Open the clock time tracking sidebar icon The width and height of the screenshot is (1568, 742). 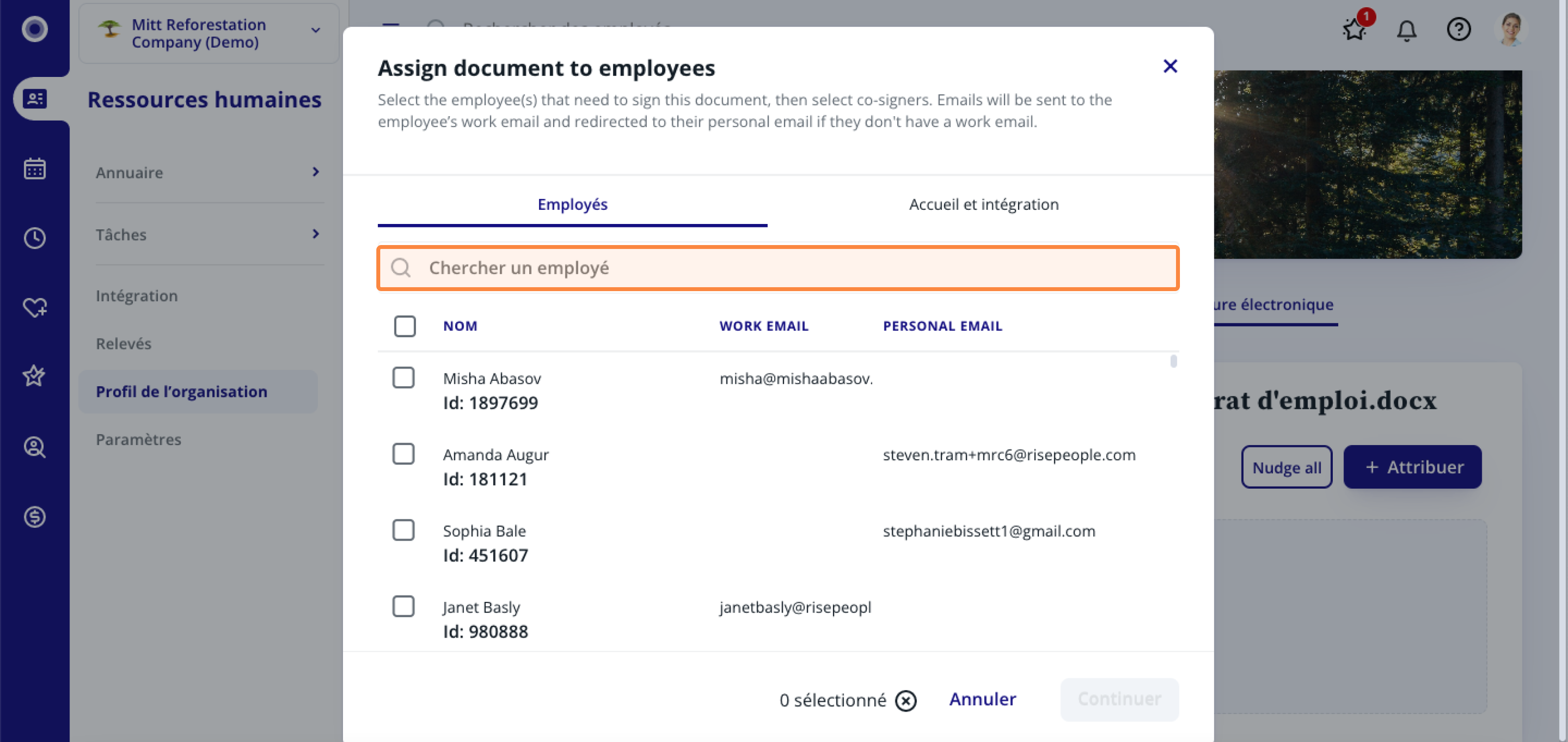pos(35,238)
